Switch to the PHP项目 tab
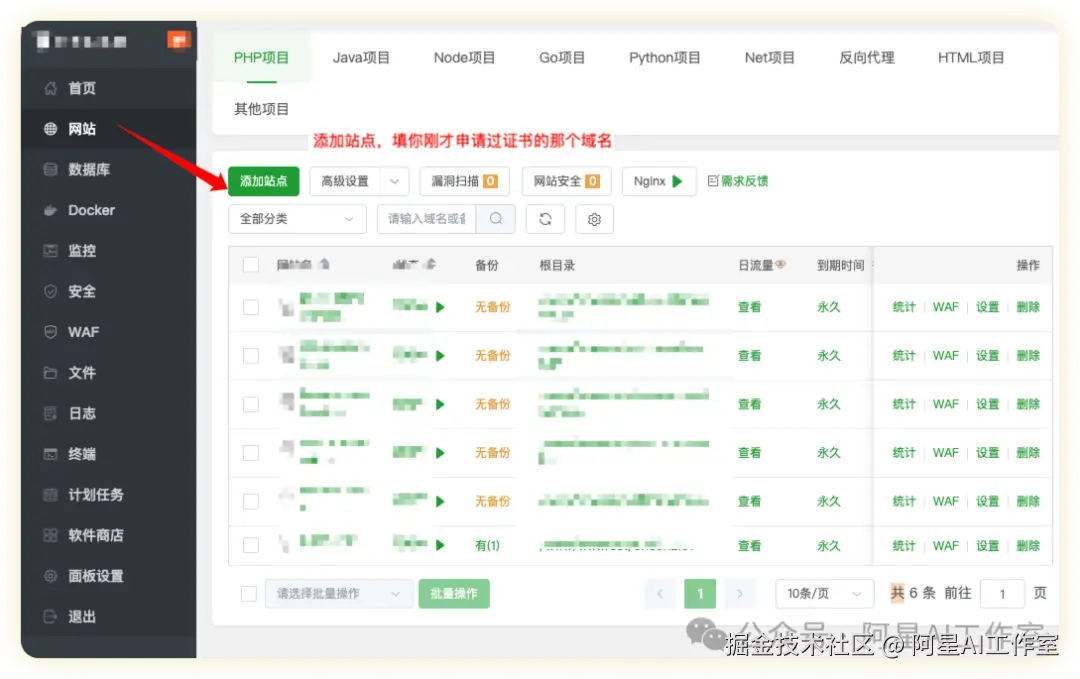This screenshot has width=1080, height=679. pyautogui.click(x=262, y=58)
